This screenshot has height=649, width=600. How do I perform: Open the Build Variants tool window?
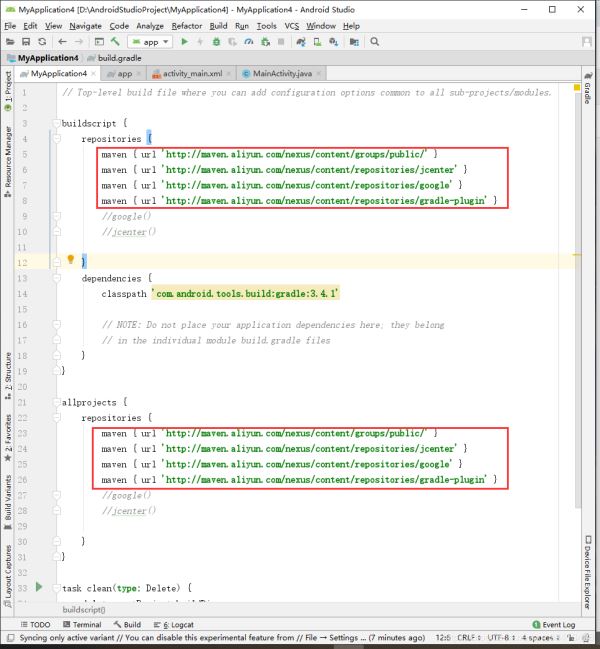[x=8, y=502]
